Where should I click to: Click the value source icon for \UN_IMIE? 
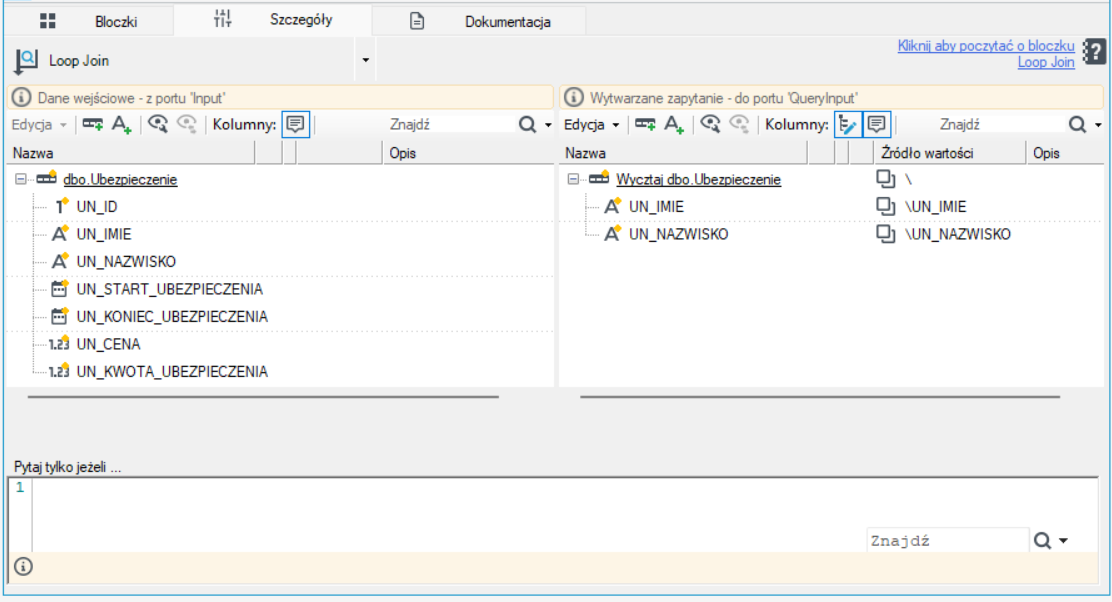click(885, 206)
